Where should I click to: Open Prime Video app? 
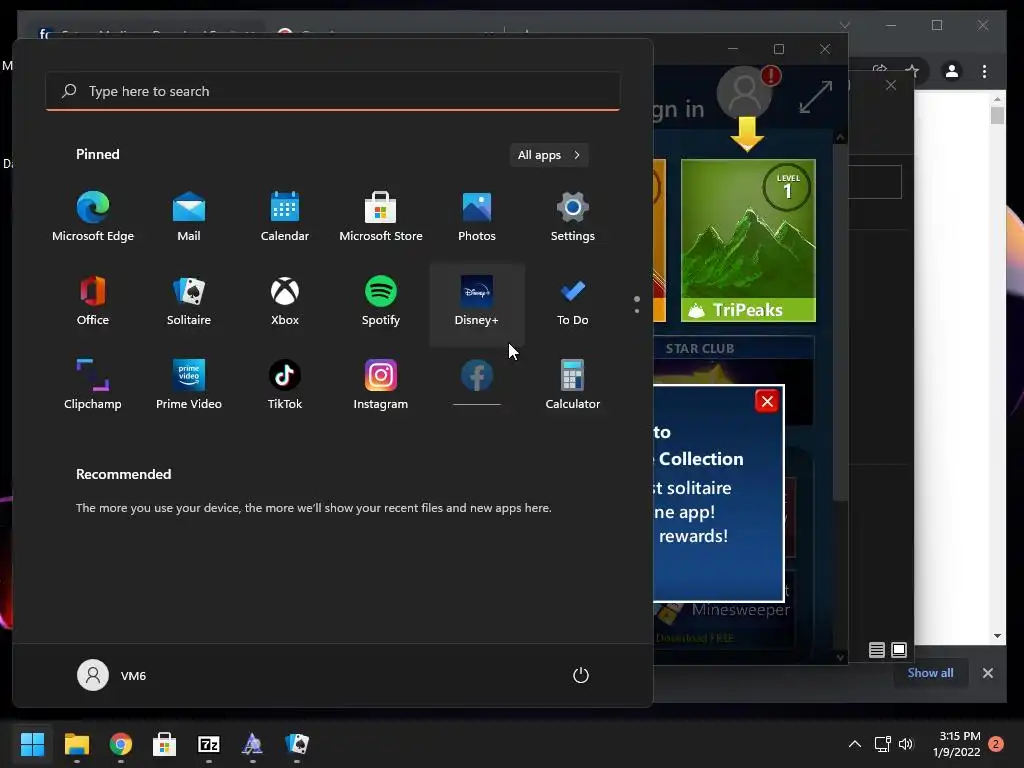pos(189,385)
